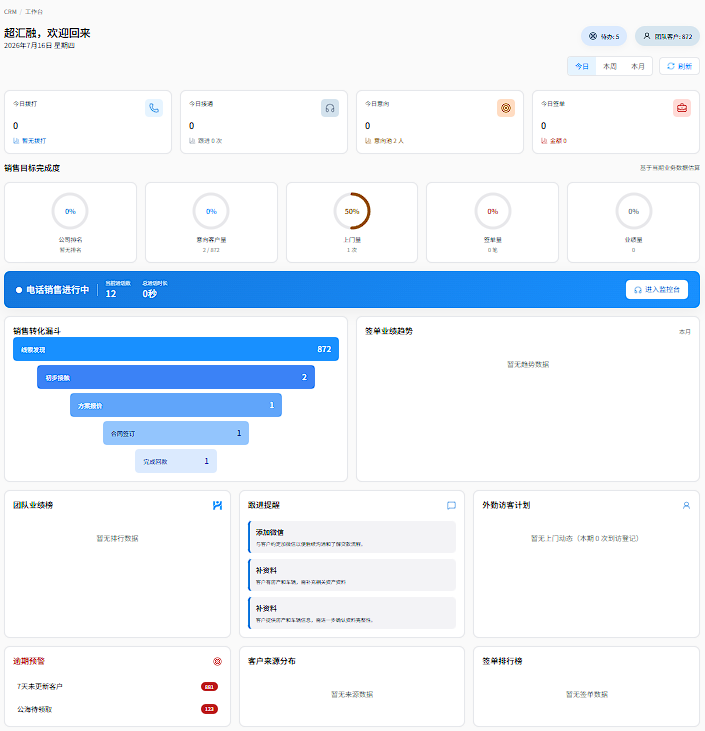Click the briefcase icon in 今日签单 card
This screenshot has height=731, width=705.
coord(682,108)
